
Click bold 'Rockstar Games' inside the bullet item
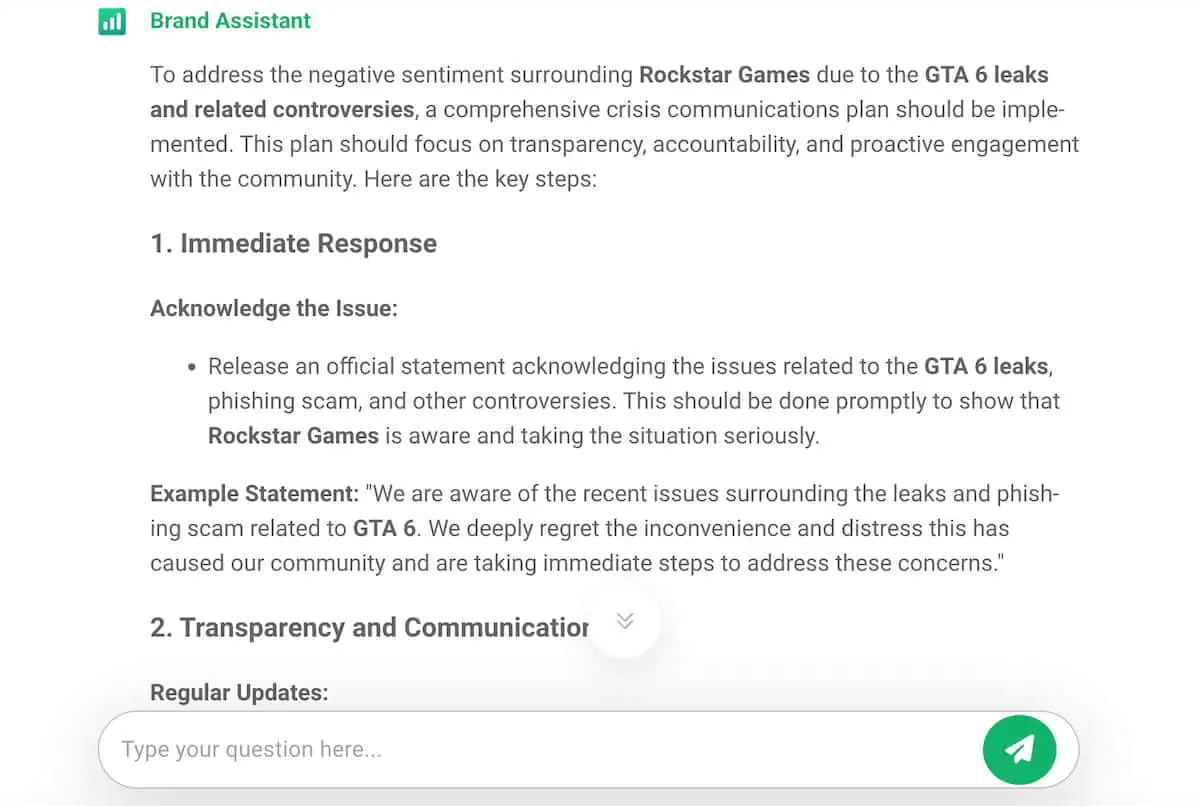click(293, 436)
